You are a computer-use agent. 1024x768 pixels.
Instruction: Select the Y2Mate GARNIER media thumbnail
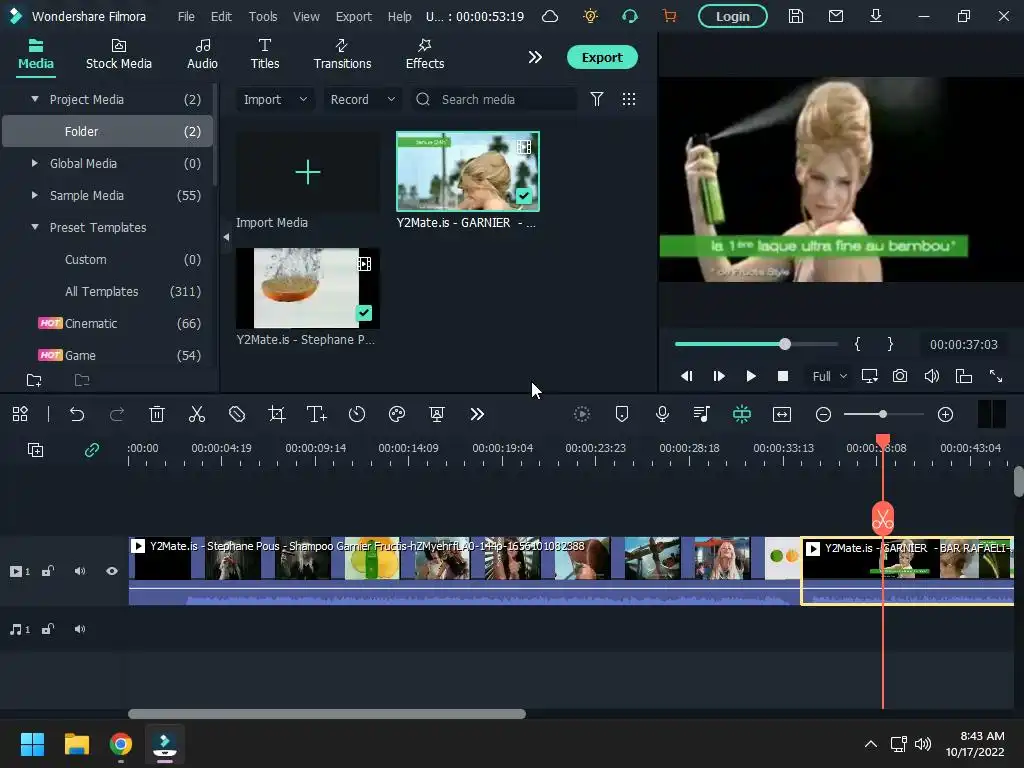tap(468, 172)
